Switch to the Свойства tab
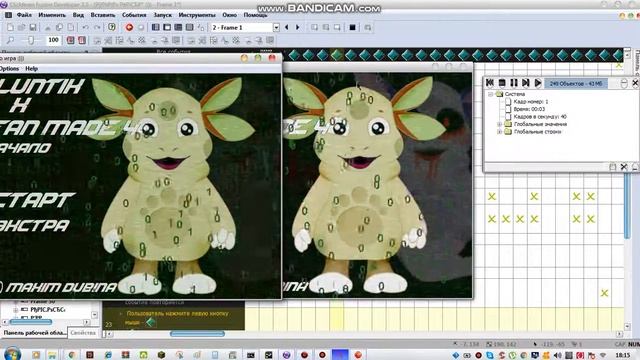 coord(83,333)
